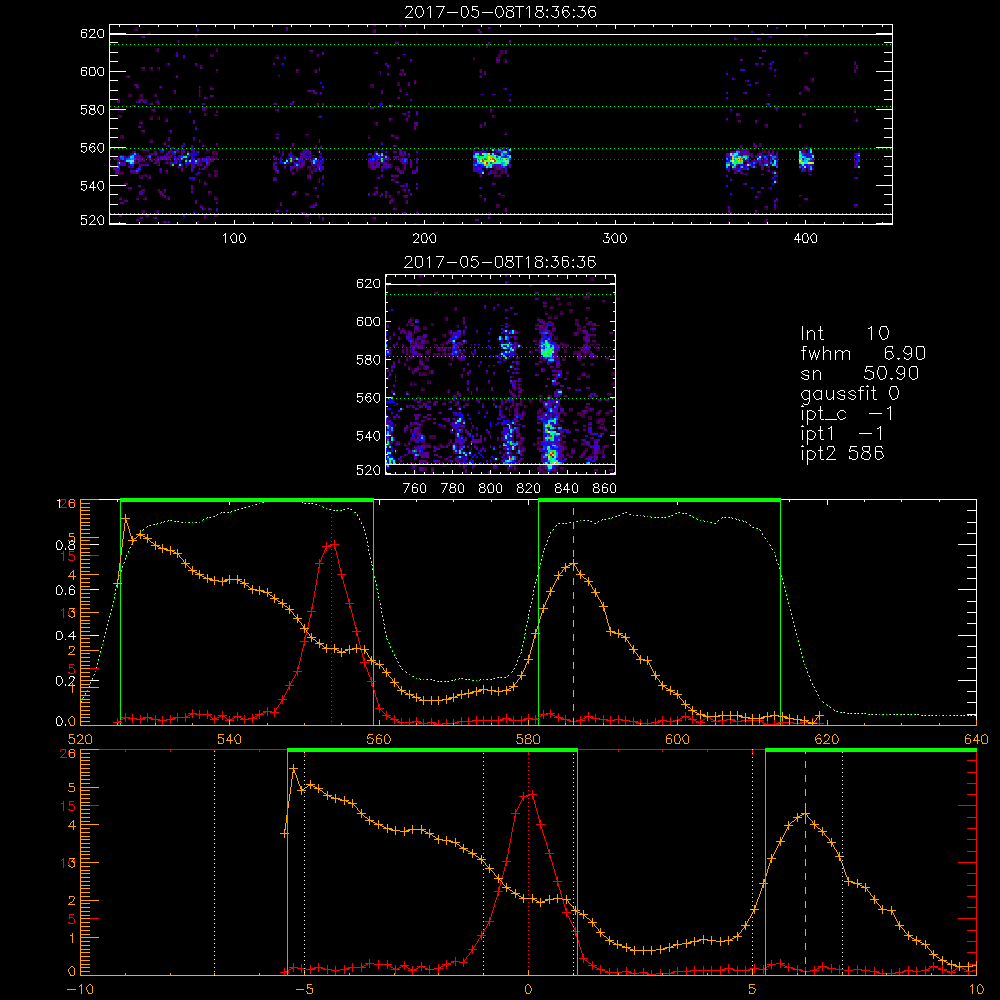
Task: Click x-axis tick label -5 of lower plot
Action: (x=304, y=989)
